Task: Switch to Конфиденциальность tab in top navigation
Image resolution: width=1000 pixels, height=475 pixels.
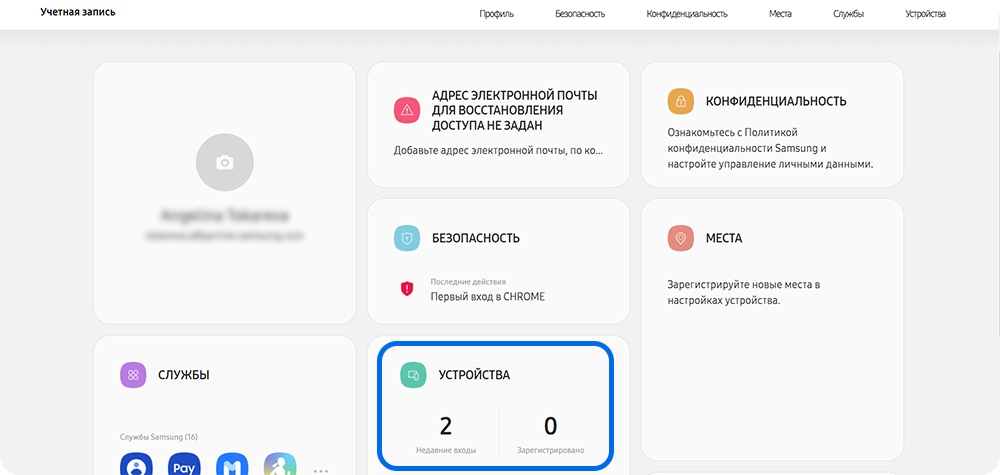Action: click(687, 14)
